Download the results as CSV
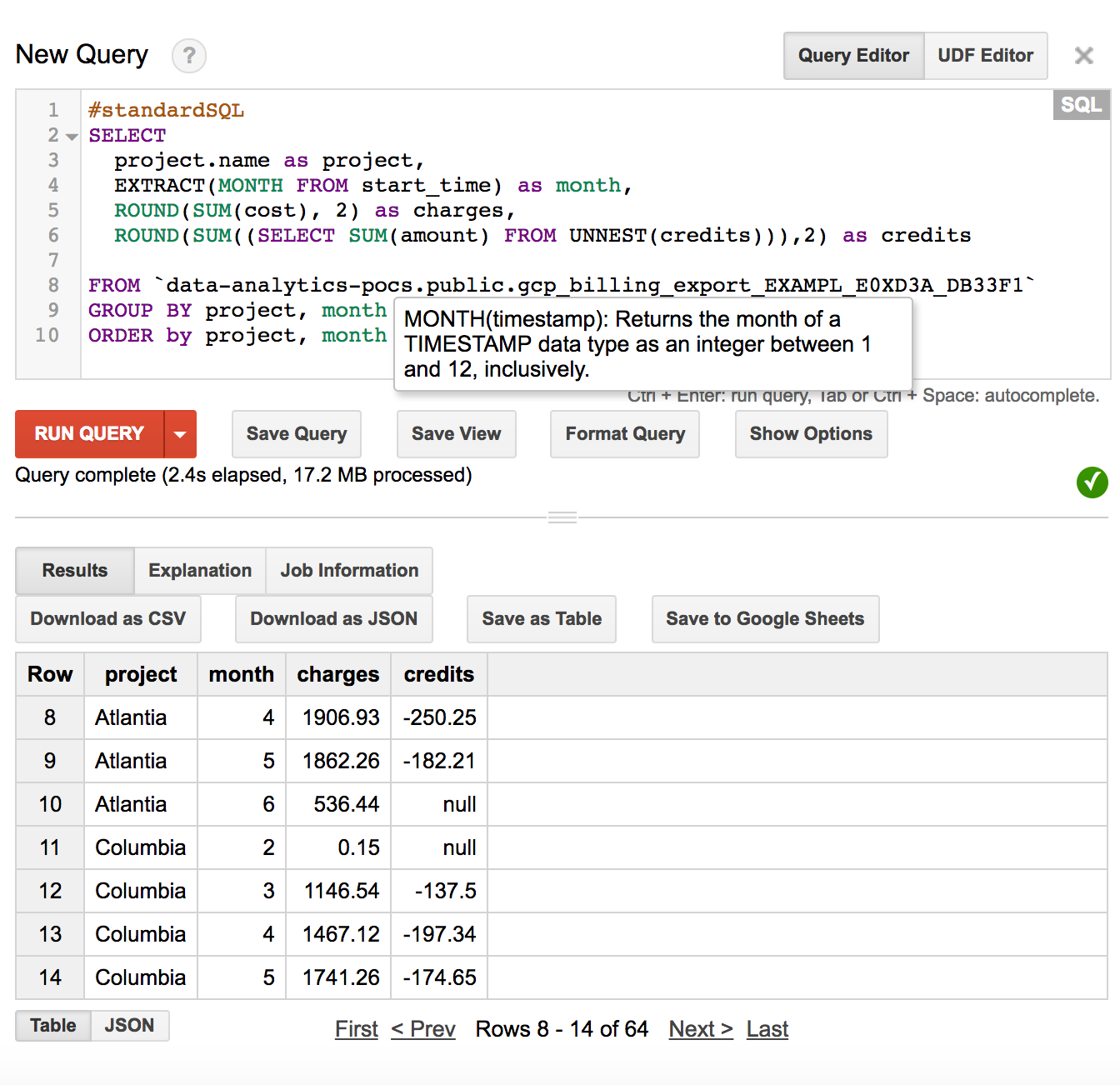Image resolution: width=1120 pixels, height=1085 pixels. point(107,618)
